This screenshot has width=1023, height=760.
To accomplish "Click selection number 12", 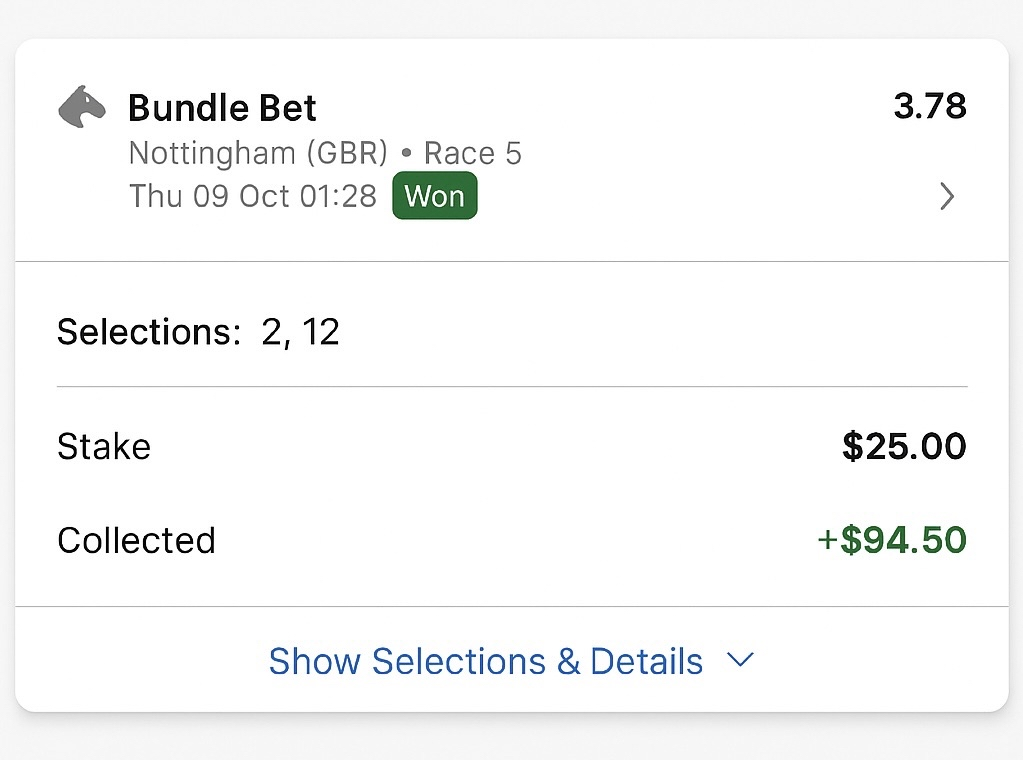I will pos(321,332).
